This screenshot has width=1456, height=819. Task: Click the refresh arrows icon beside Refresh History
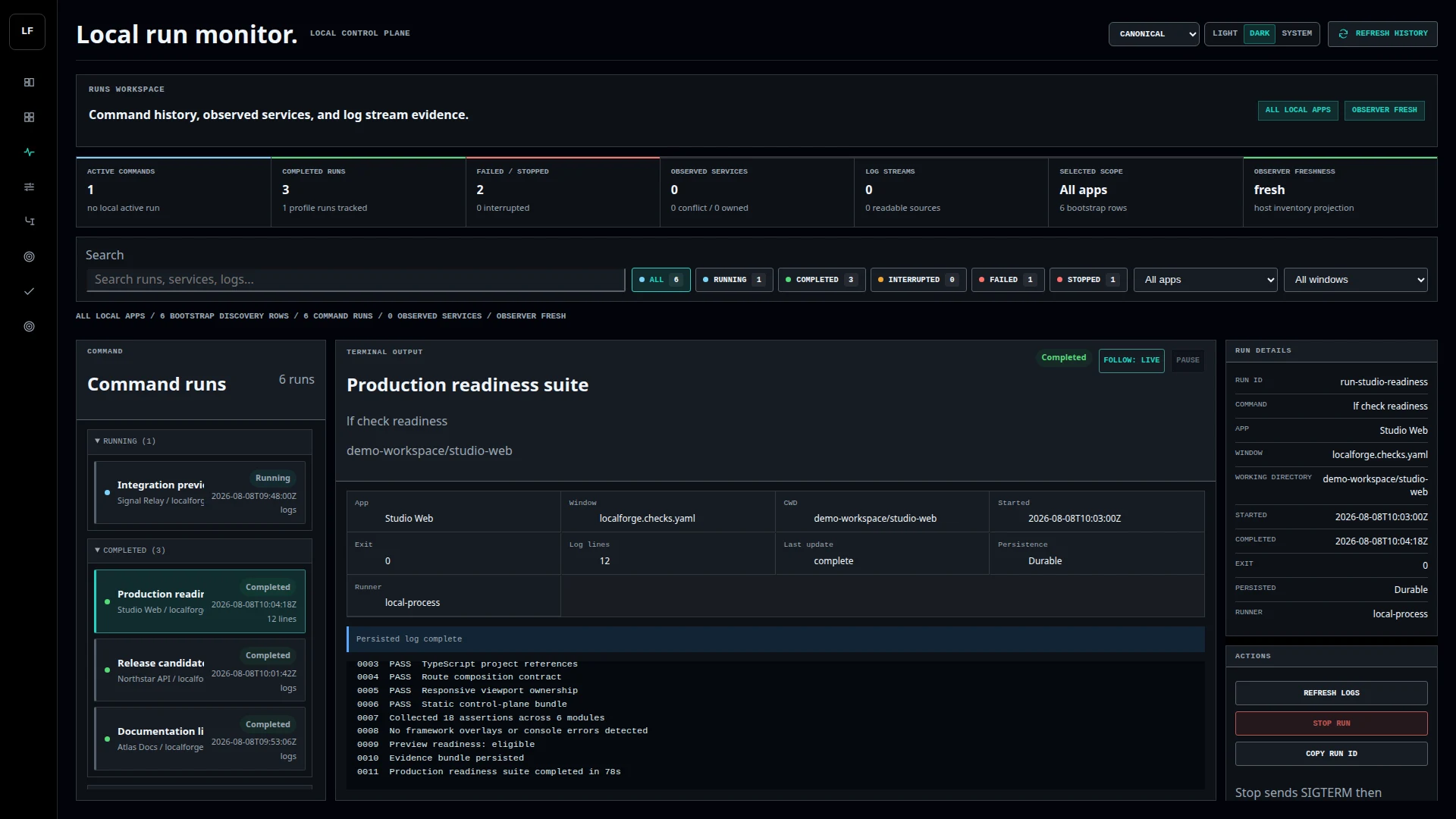click(x=1343, y=33)
